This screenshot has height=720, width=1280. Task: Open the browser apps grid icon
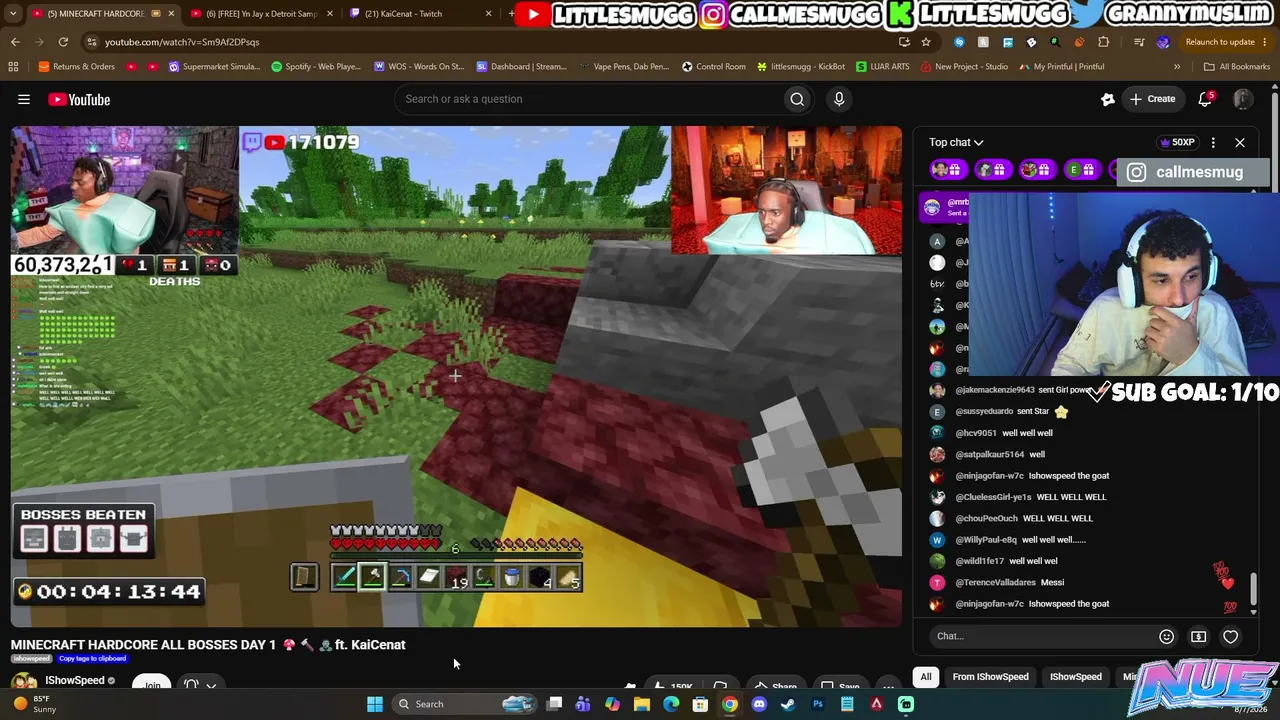(13, 67)
